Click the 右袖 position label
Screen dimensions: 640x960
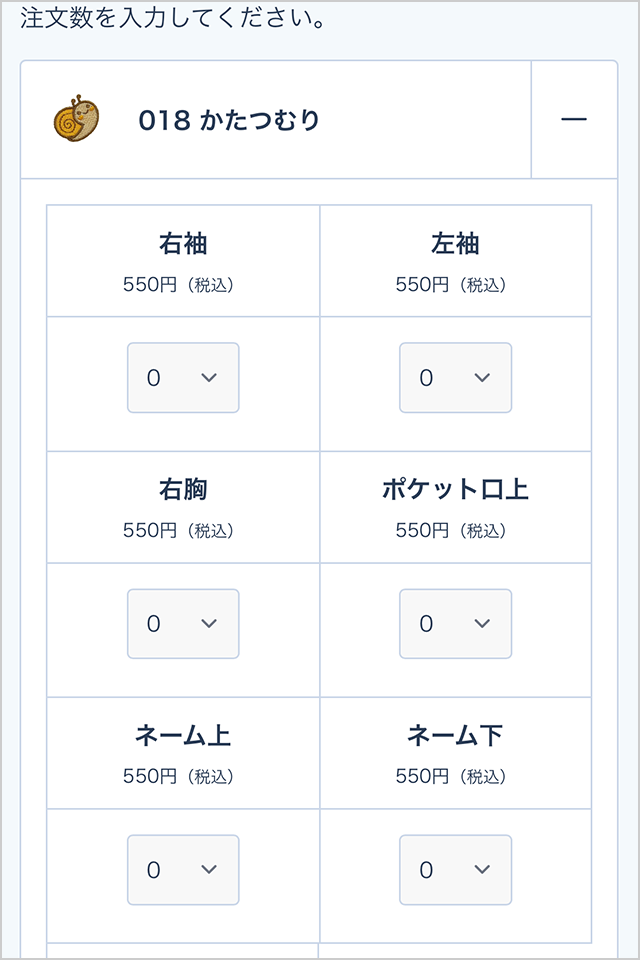[183, 244]
